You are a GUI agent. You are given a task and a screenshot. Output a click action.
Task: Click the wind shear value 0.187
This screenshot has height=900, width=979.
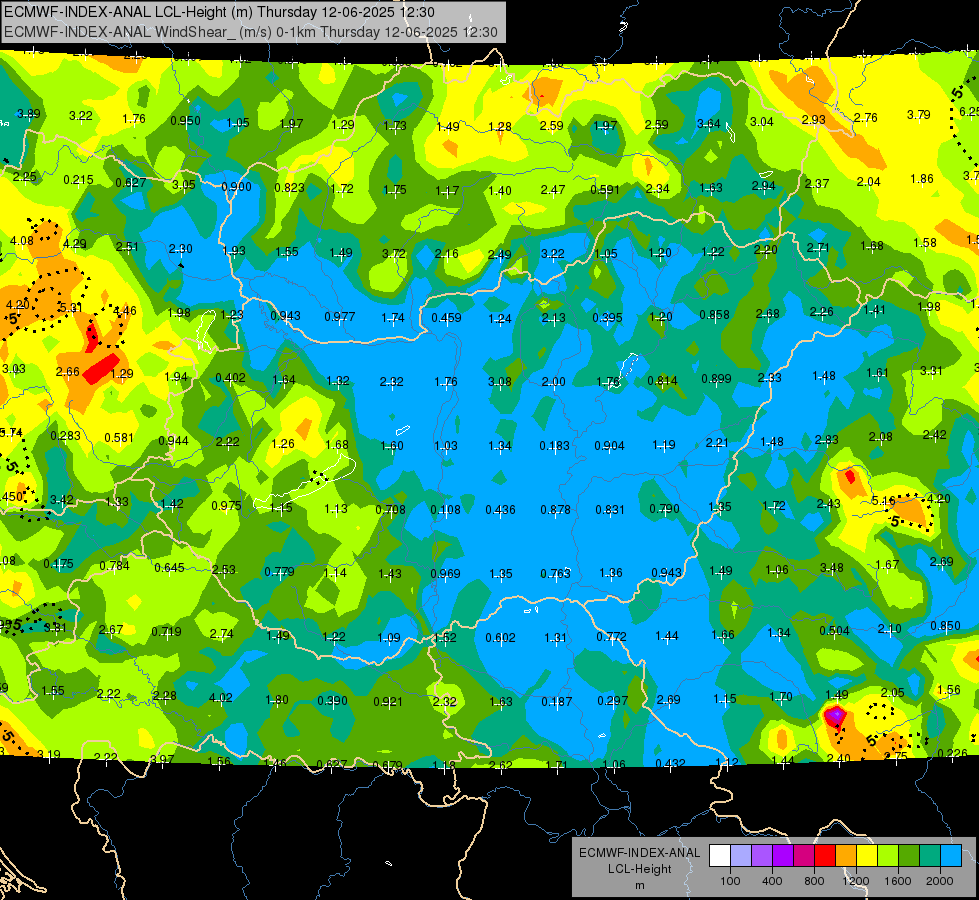[x=557, y=702]
